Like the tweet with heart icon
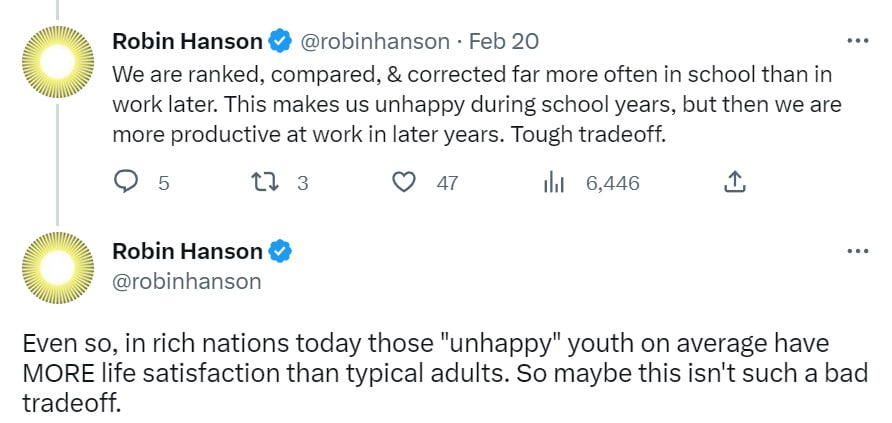 (404, 183)
